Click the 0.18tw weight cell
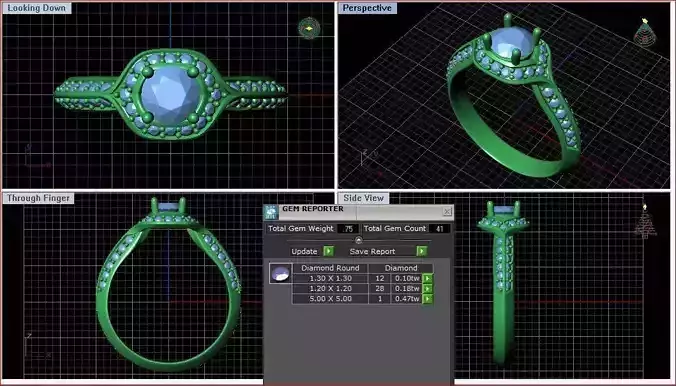Screen dimensions: 676x386 tap(407, 289)
